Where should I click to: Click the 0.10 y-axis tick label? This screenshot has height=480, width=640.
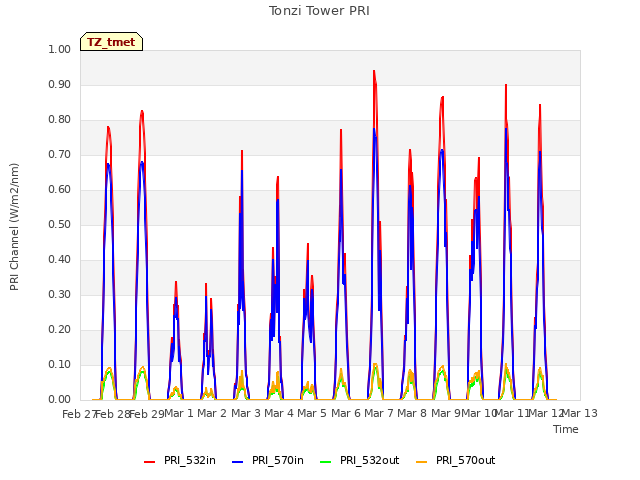[60, 364]
